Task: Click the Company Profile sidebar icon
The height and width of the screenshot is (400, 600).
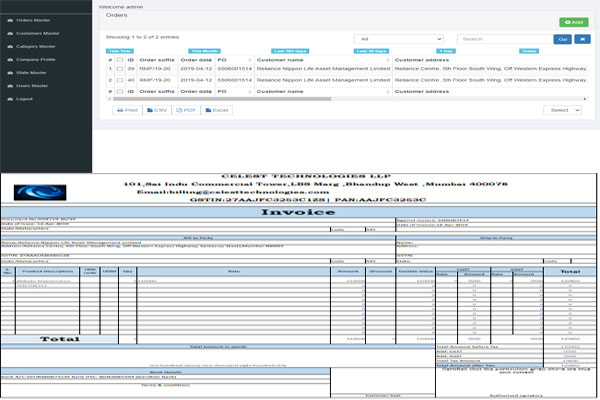Action: pyautogui.click(x=10, y=59)
